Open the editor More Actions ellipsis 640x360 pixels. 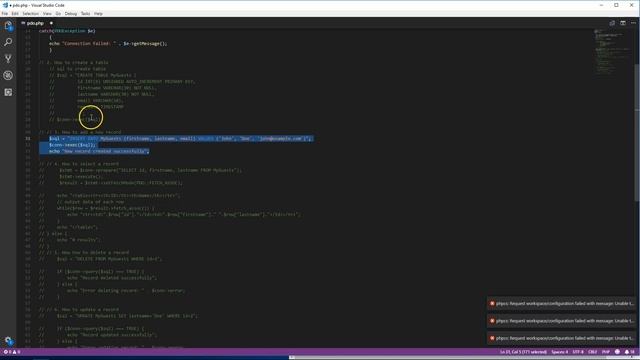633,23
